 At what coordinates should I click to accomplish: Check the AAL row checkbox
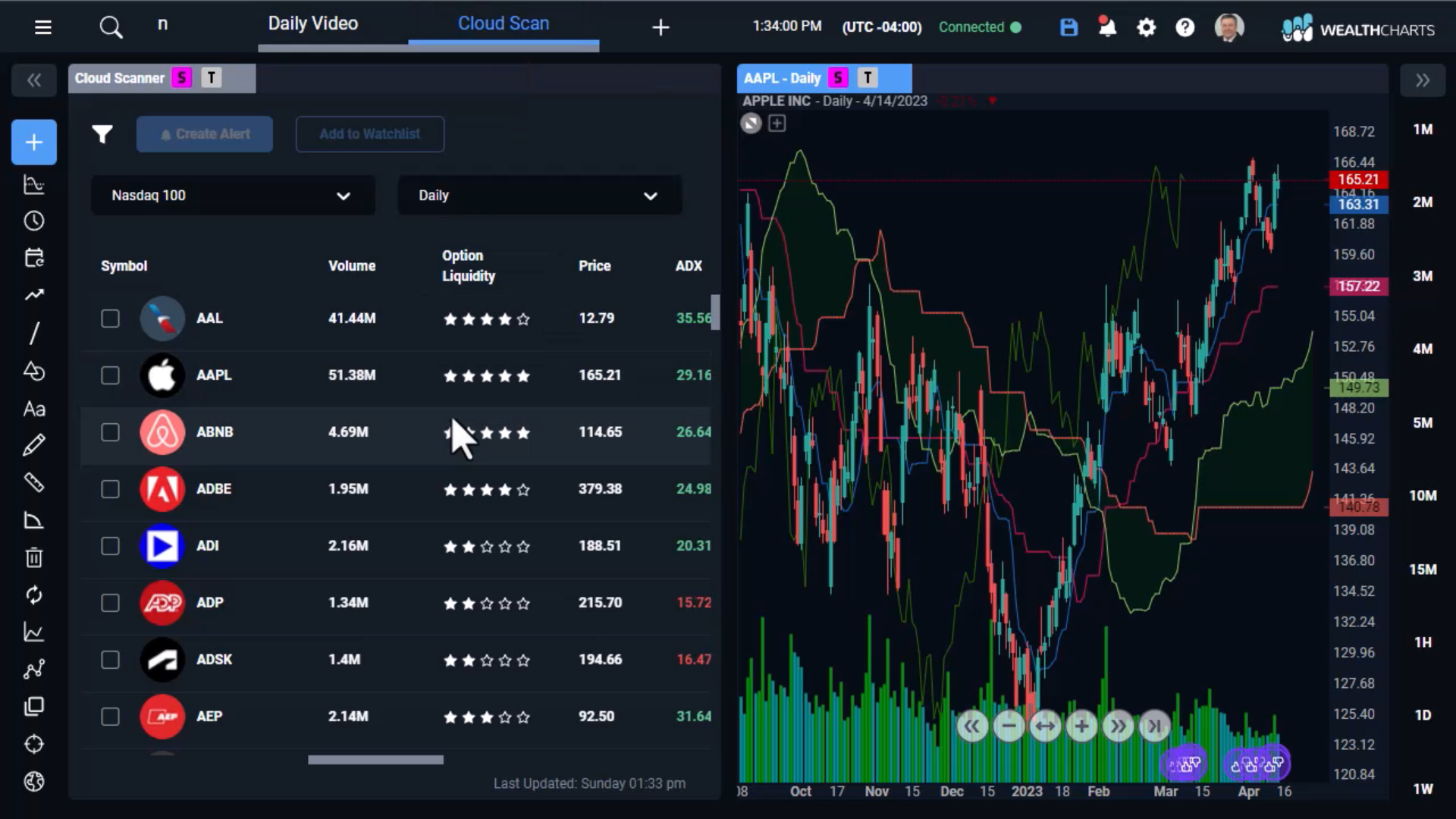(111, 318)
